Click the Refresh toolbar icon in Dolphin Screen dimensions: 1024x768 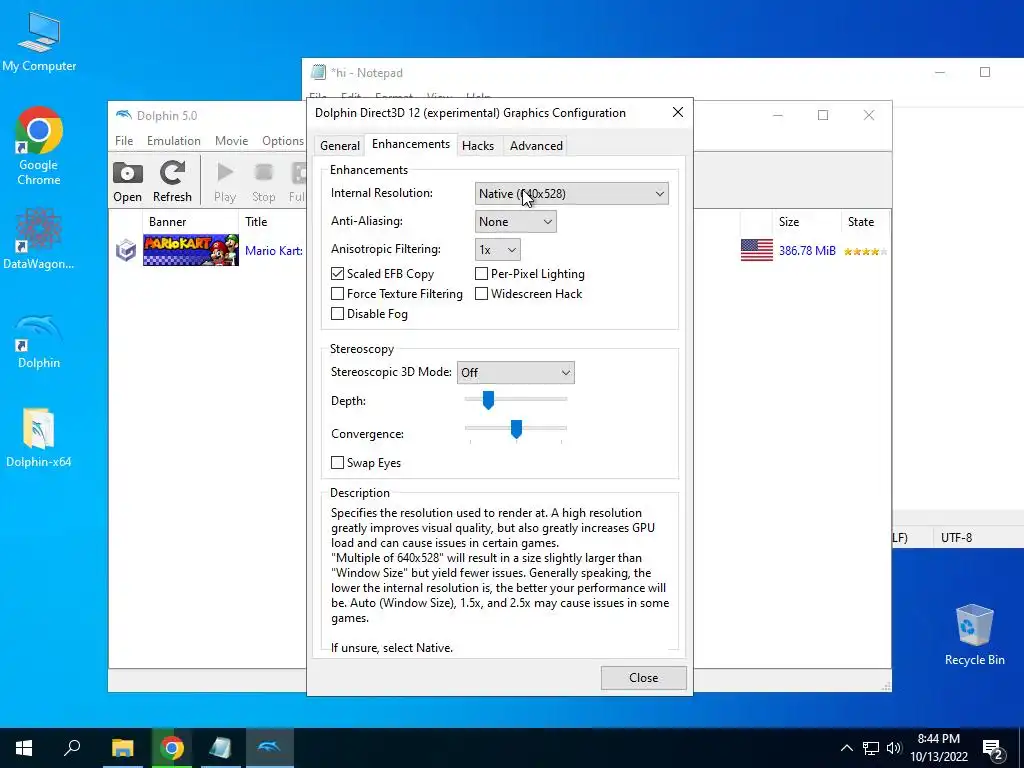(x=172, y=182)
